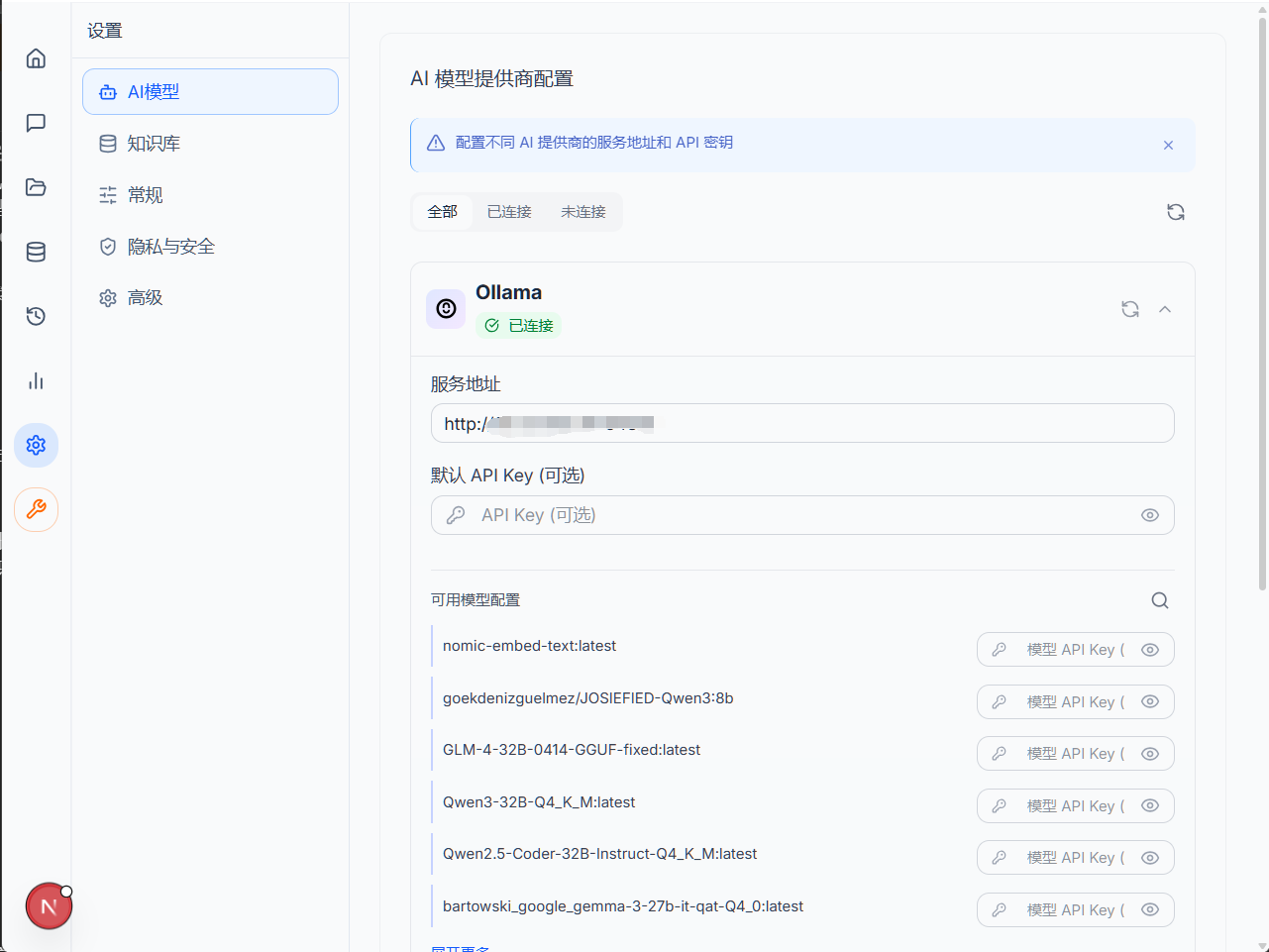Reveal API key for nomic-embed-text:latest
The height and width of the screenshot is (952, 1269).
coord(1150,650)
